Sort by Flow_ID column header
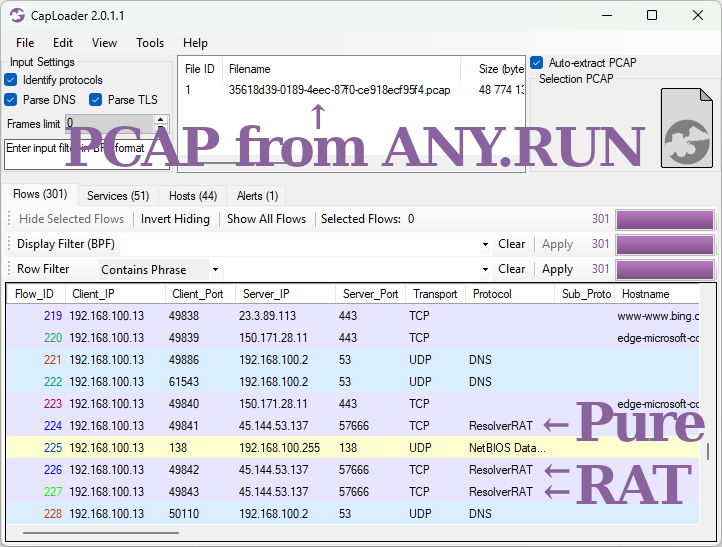Viewport: 722px width, 547px height. [x=35, y=294]
